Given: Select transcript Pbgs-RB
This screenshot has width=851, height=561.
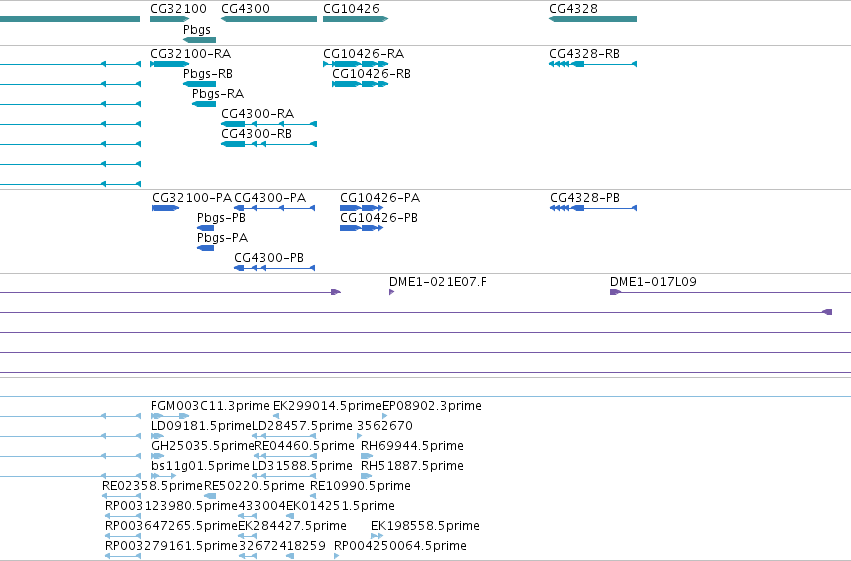Looking at the screenshot, I should point(199,84).
